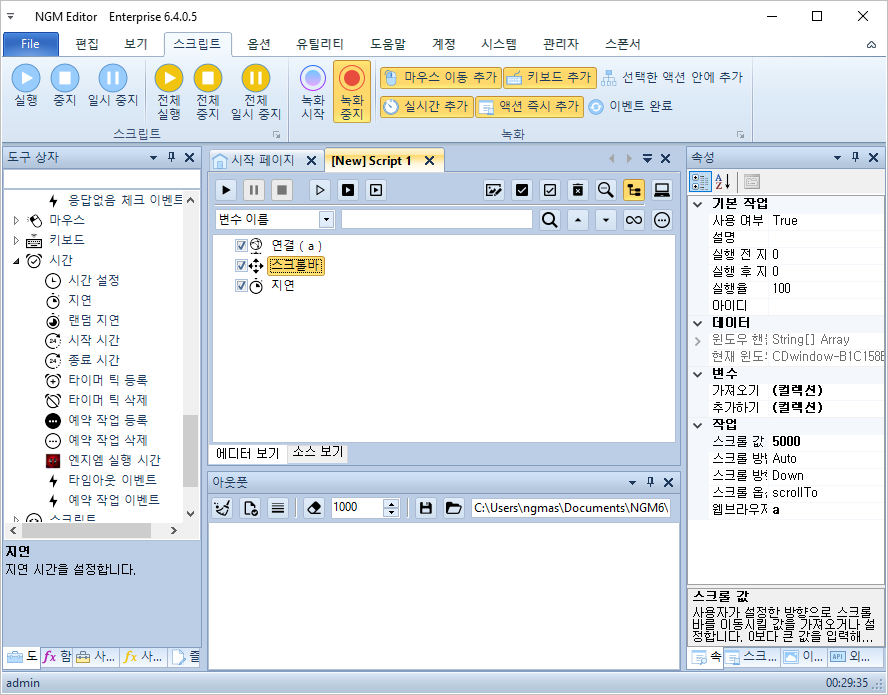Image resolution: width=888 pixels, height=695 pixels.
Task: Expand the 키보드 tree node
Action: pyautogui.click(x=16, y=240)
